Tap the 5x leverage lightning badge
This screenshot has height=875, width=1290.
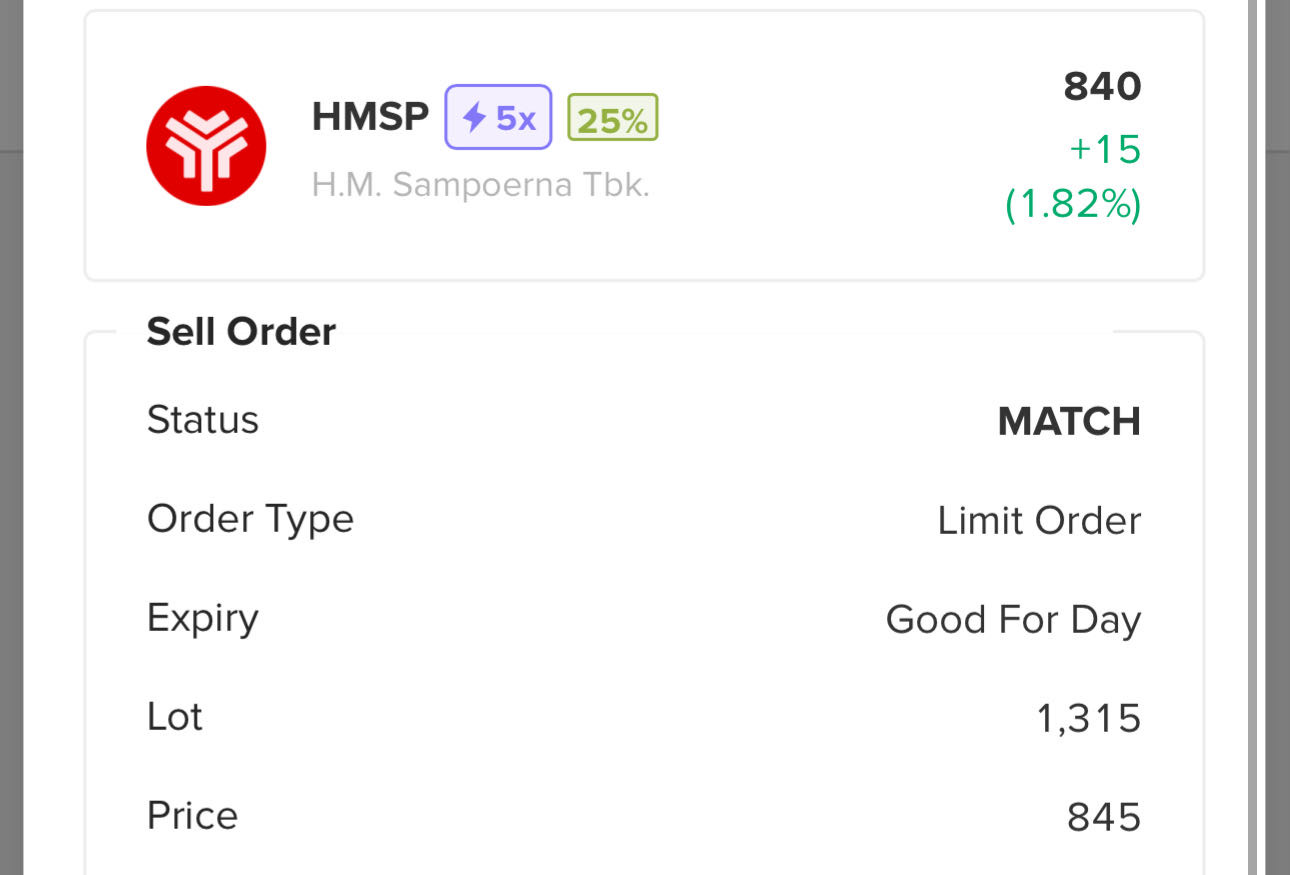(498, 118)
